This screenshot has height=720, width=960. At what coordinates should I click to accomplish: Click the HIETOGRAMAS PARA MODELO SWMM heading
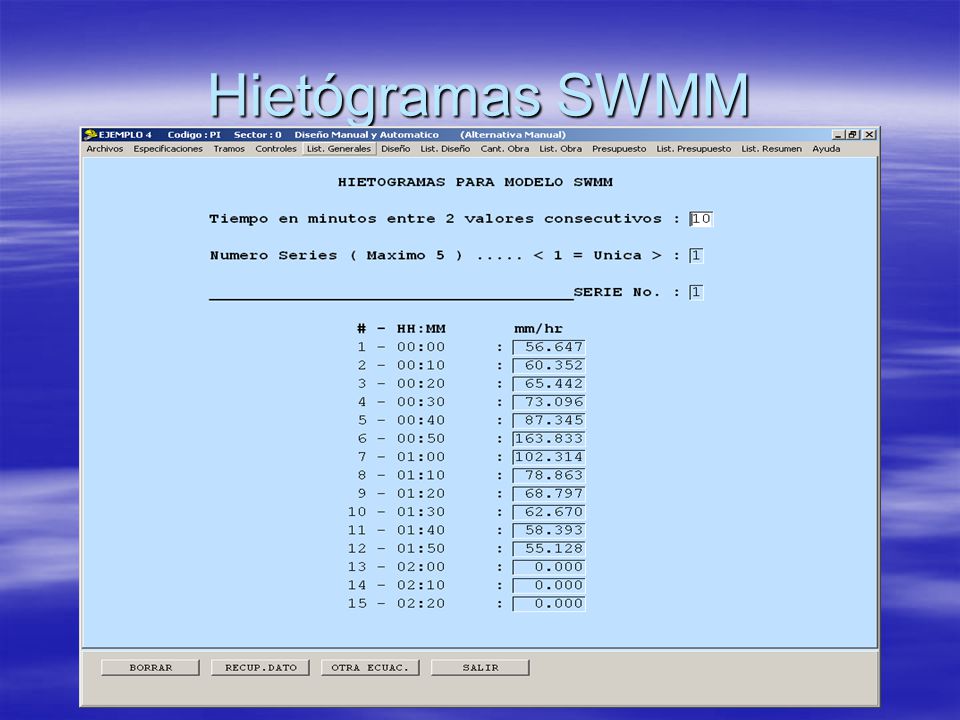[x=475, y=182]
